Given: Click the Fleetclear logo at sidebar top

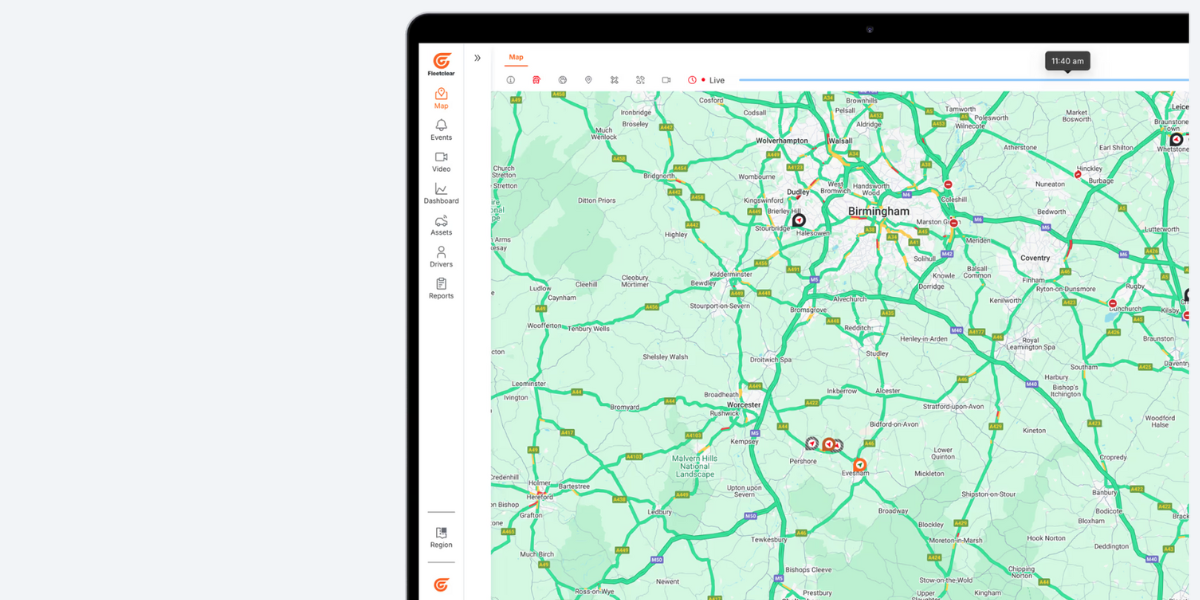Looking at the screenshot, I should tap(441, 64).
